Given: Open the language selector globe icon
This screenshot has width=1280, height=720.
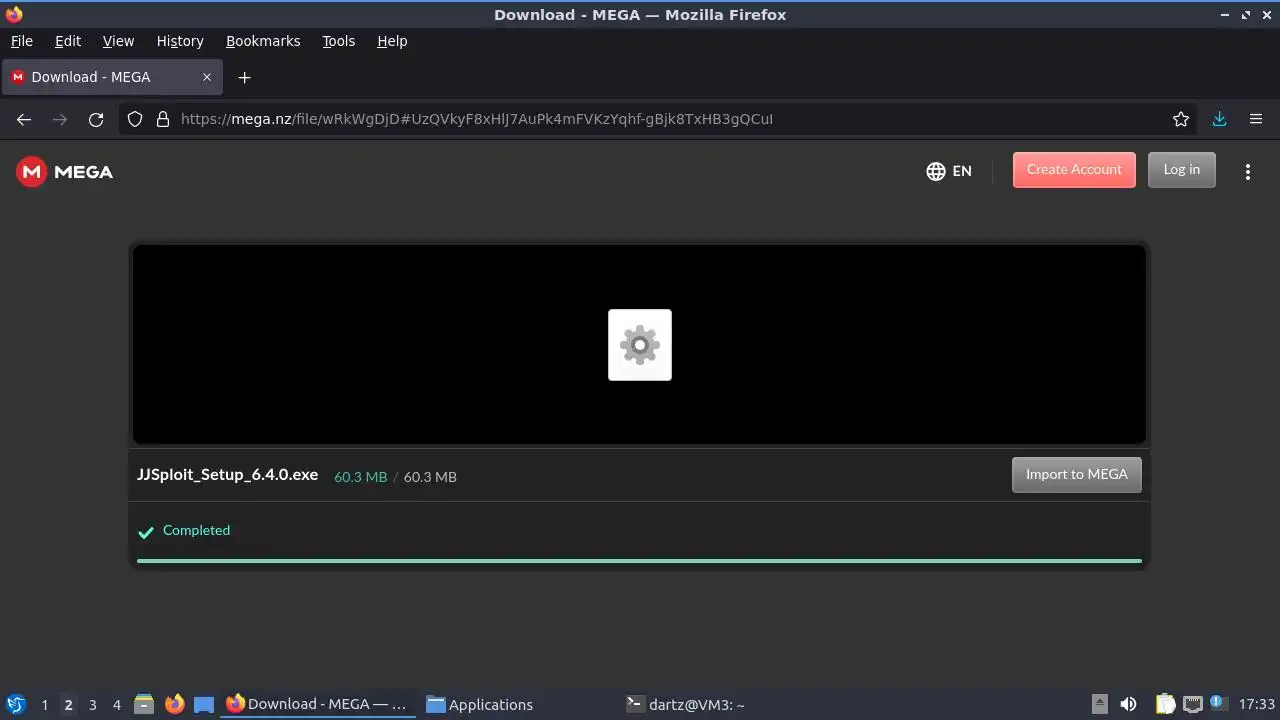Looking at the screenshot, I should [x=936, y=171].
